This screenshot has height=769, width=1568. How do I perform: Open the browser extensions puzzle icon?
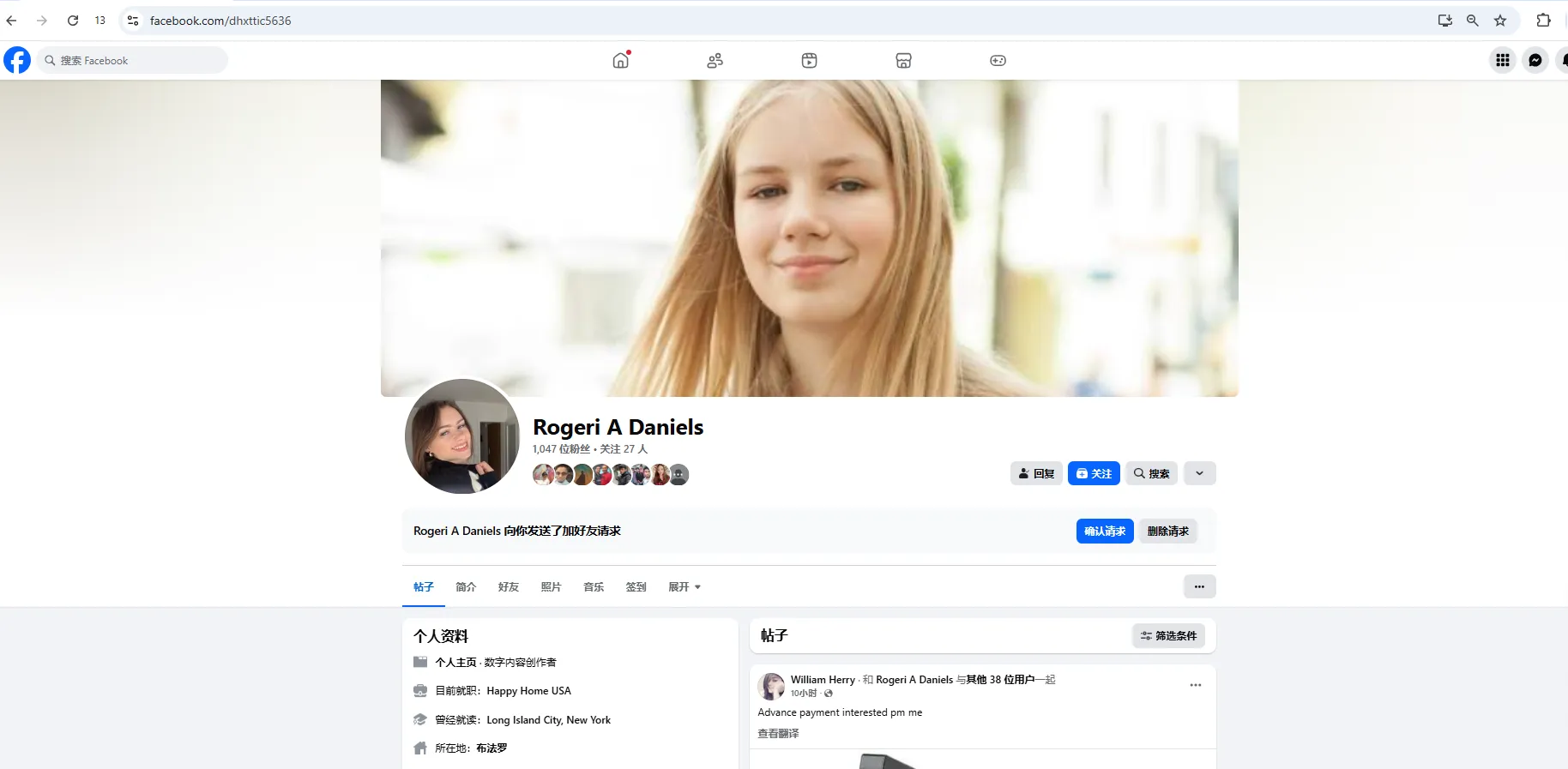[1543, 21]
